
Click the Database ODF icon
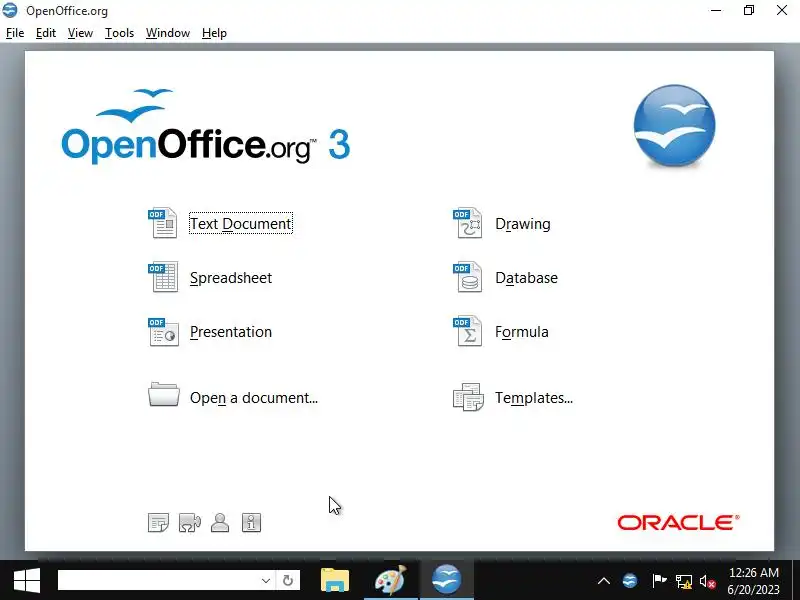click(x=467, y=277)
